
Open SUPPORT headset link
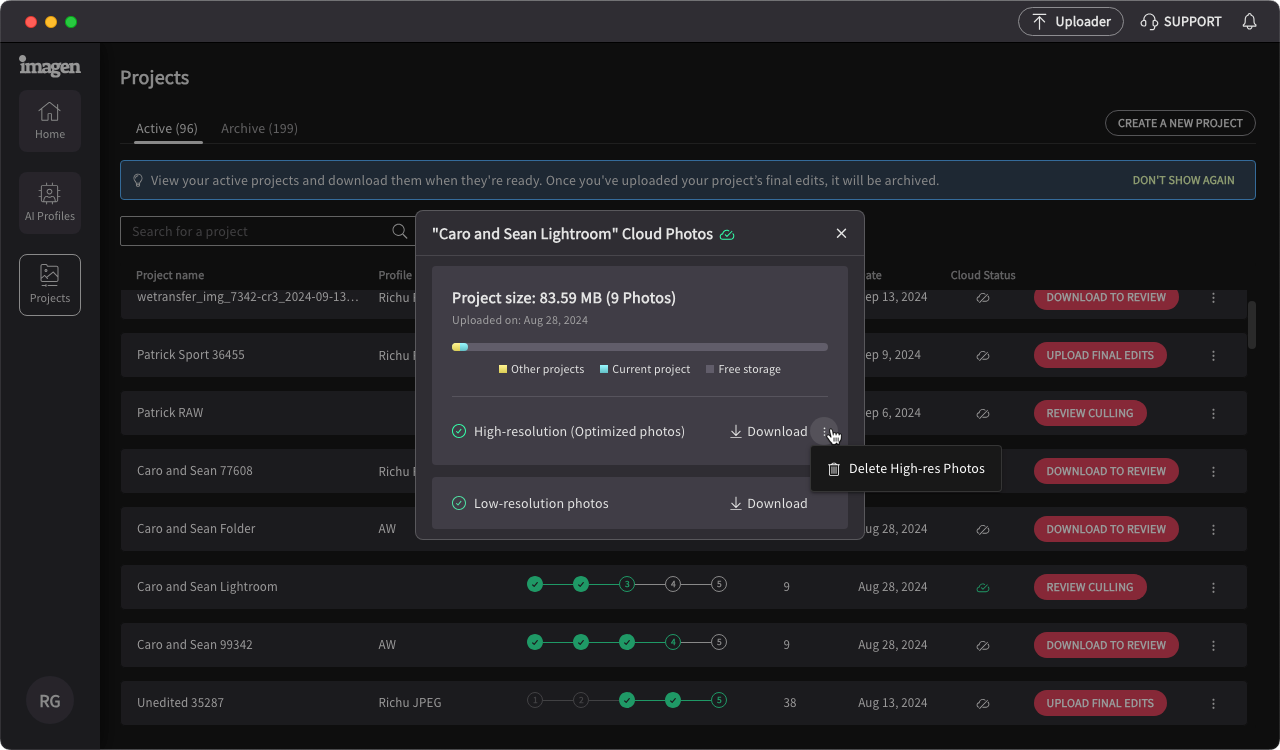pos(1181,21)
